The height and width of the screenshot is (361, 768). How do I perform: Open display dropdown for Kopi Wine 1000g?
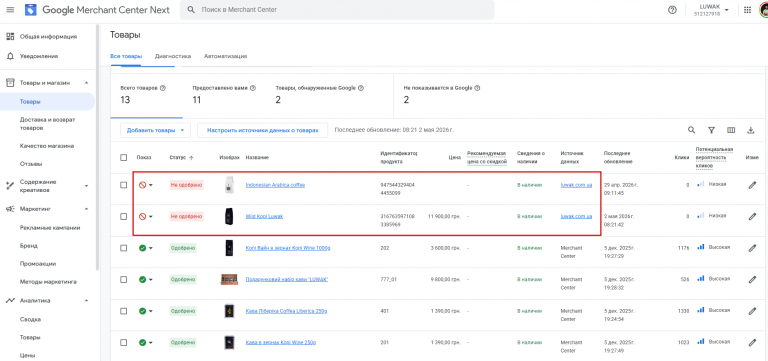pos(151,248)
